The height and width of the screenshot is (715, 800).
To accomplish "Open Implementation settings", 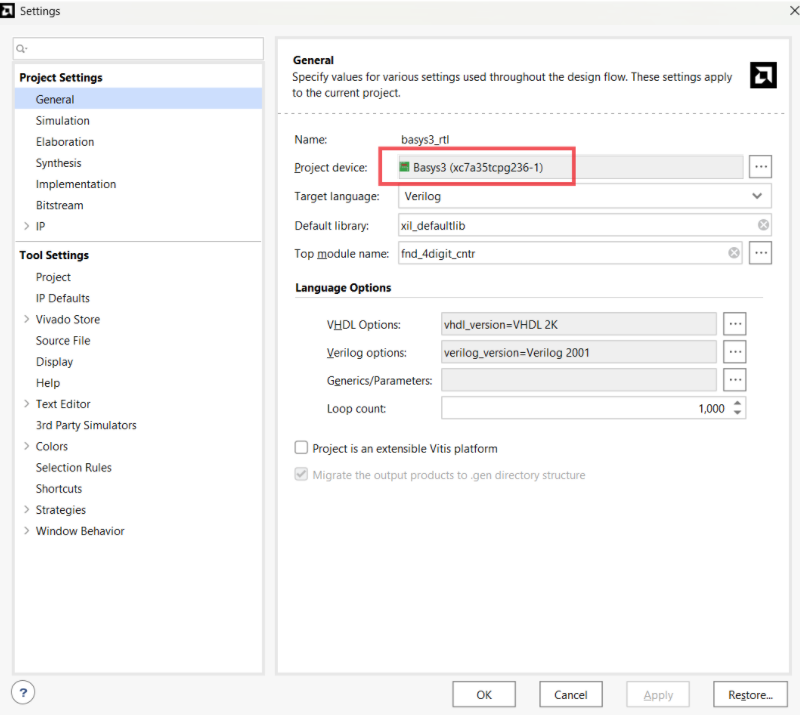I will [76, 184].
